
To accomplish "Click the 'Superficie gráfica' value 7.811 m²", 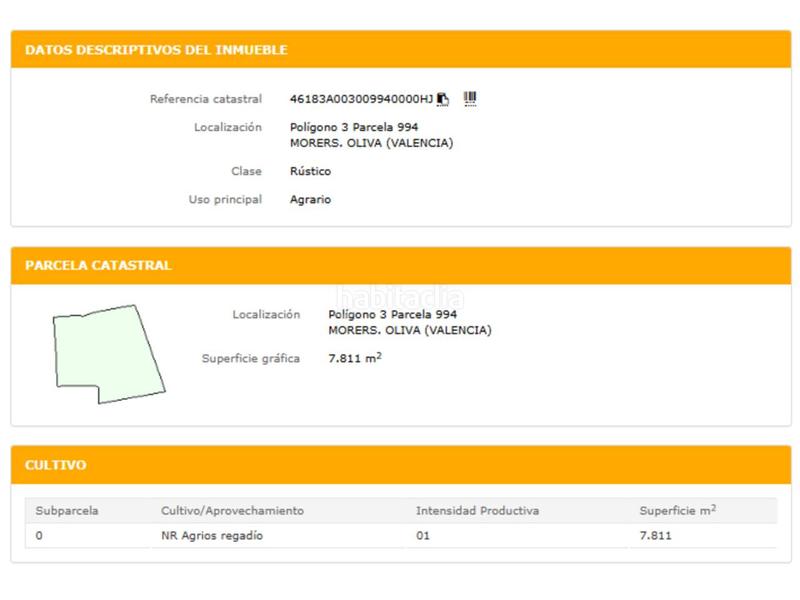I will tap(355, 358).
